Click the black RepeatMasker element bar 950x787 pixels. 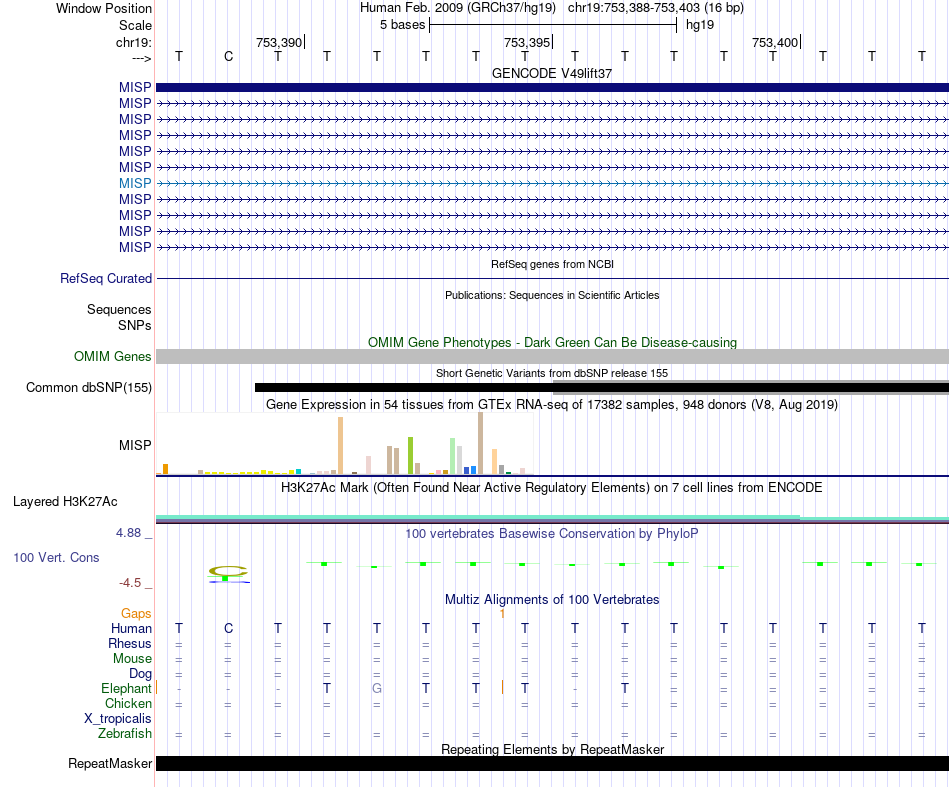[552, 763]
